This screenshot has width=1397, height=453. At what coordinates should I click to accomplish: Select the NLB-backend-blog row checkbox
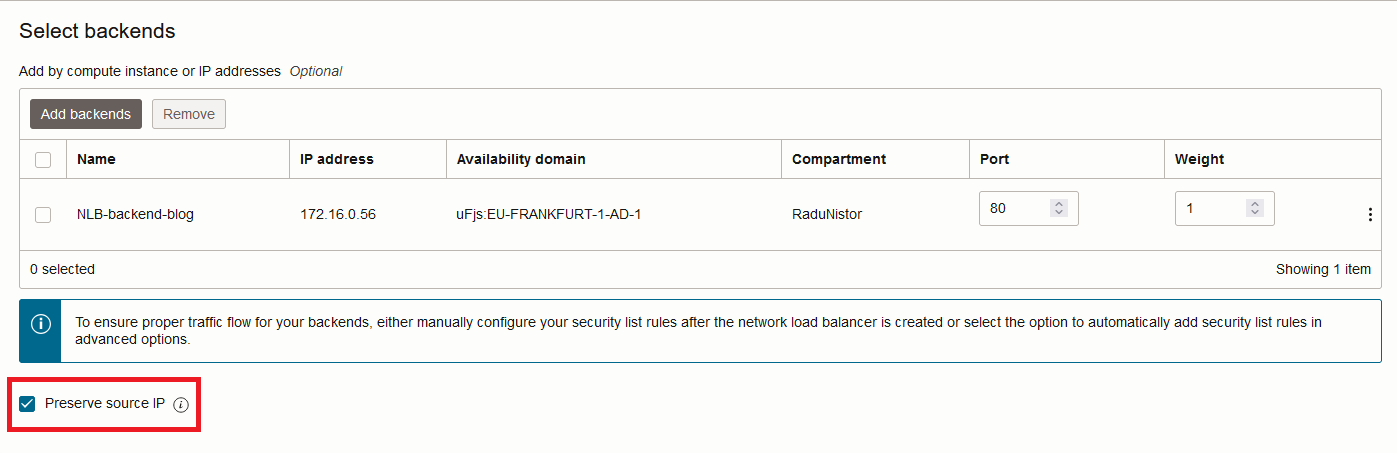click(x=43, y=214)
